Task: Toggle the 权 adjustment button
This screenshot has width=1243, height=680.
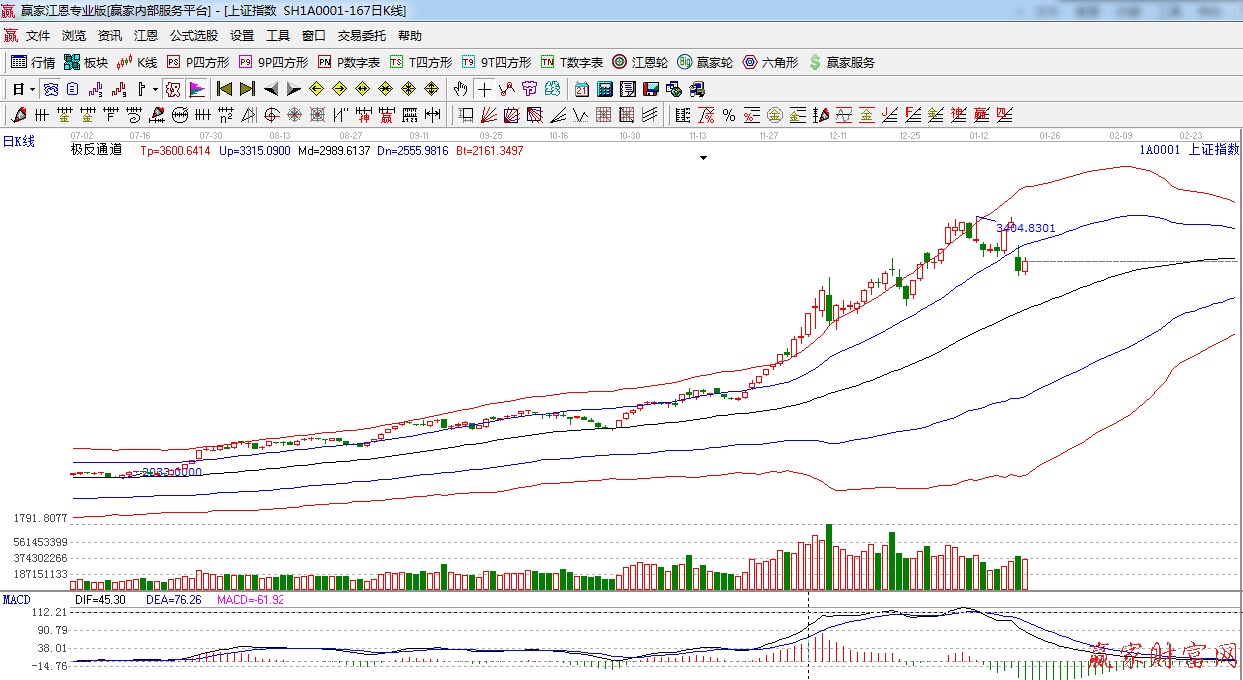Action: (x=173, y=89)
